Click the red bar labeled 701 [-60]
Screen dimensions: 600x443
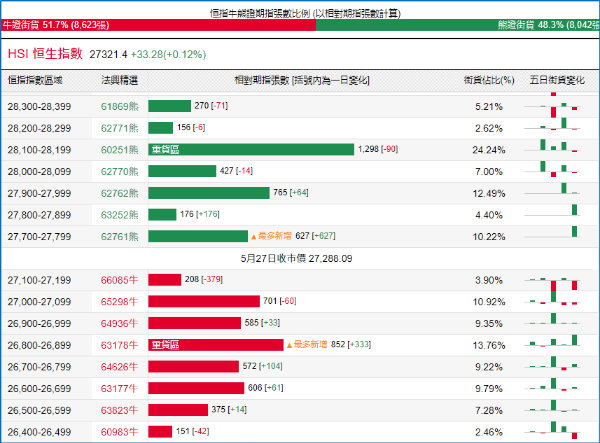(x=204, y=301)
